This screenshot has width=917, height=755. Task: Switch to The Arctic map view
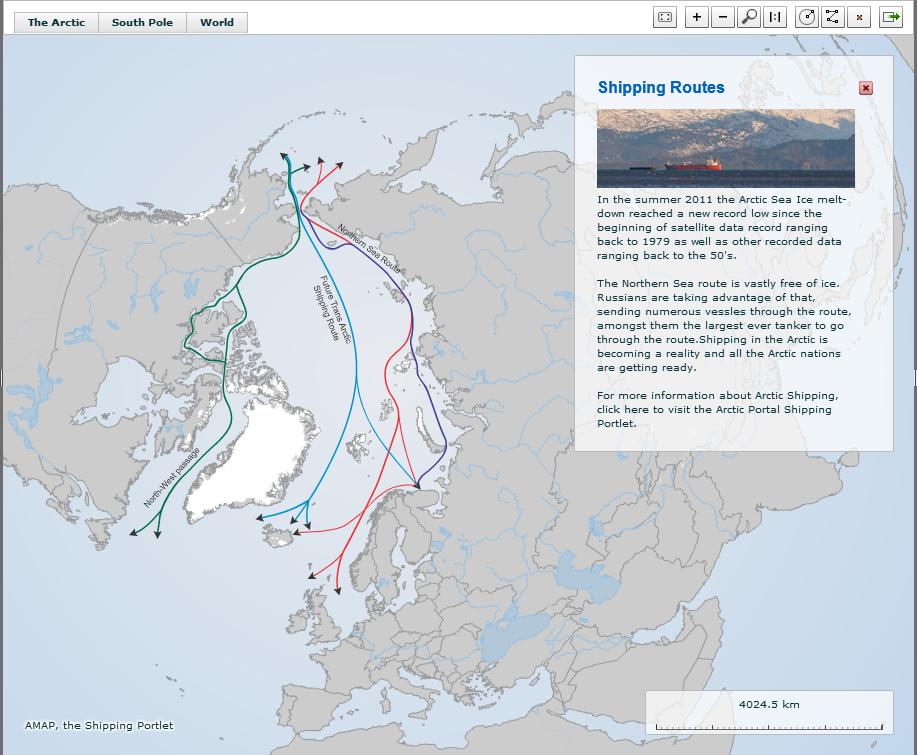[x=56, y=22]
